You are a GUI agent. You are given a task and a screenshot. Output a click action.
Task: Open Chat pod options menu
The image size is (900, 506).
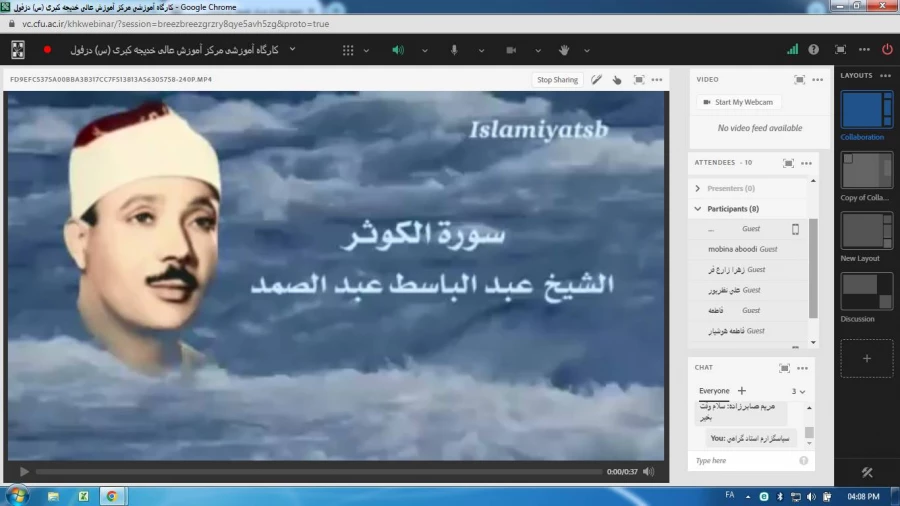point(802,368)
